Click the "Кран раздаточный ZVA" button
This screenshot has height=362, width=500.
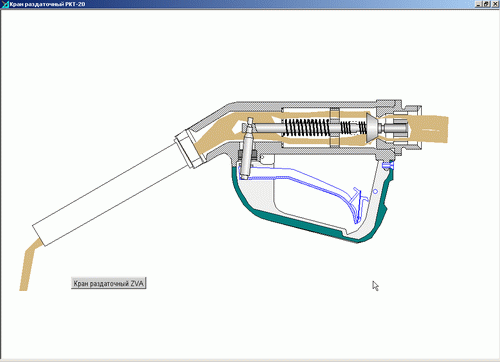(x=109, y=283)
